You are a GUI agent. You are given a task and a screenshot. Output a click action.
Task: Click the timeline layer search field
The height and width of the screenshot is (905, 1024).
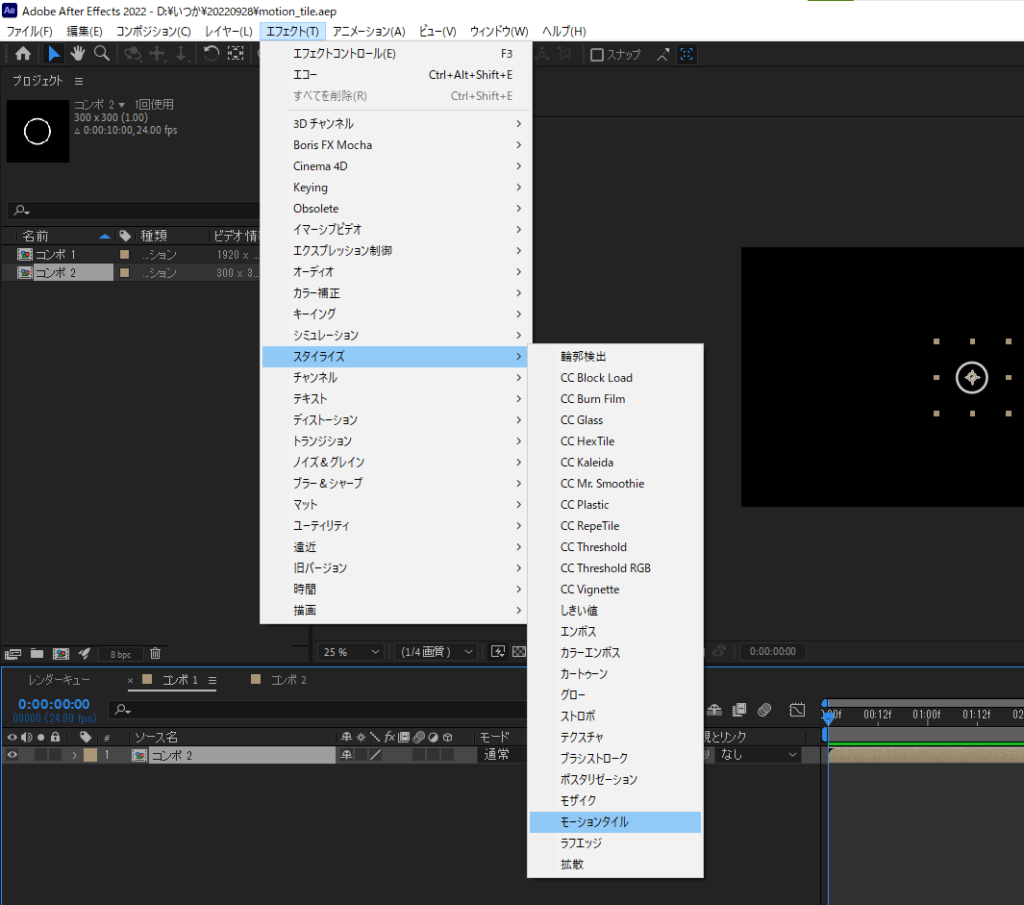coord(318,709)
